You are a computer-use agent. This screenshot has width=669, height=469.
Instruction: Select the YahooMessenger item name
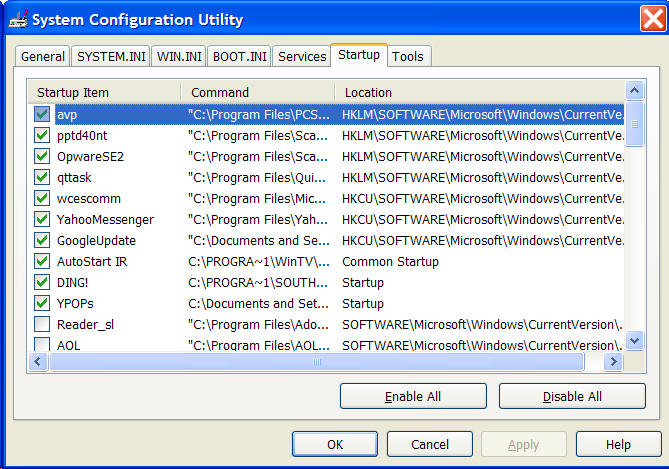coord(105,219)
